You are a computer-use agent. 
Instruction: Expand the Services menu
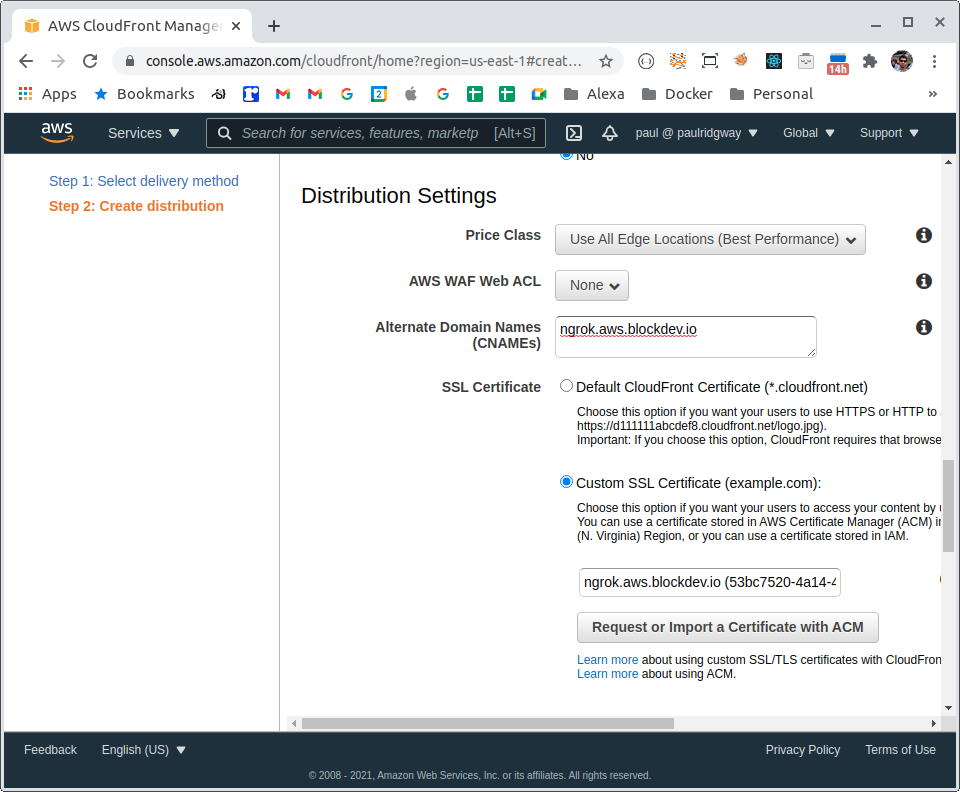pos(143,133)
